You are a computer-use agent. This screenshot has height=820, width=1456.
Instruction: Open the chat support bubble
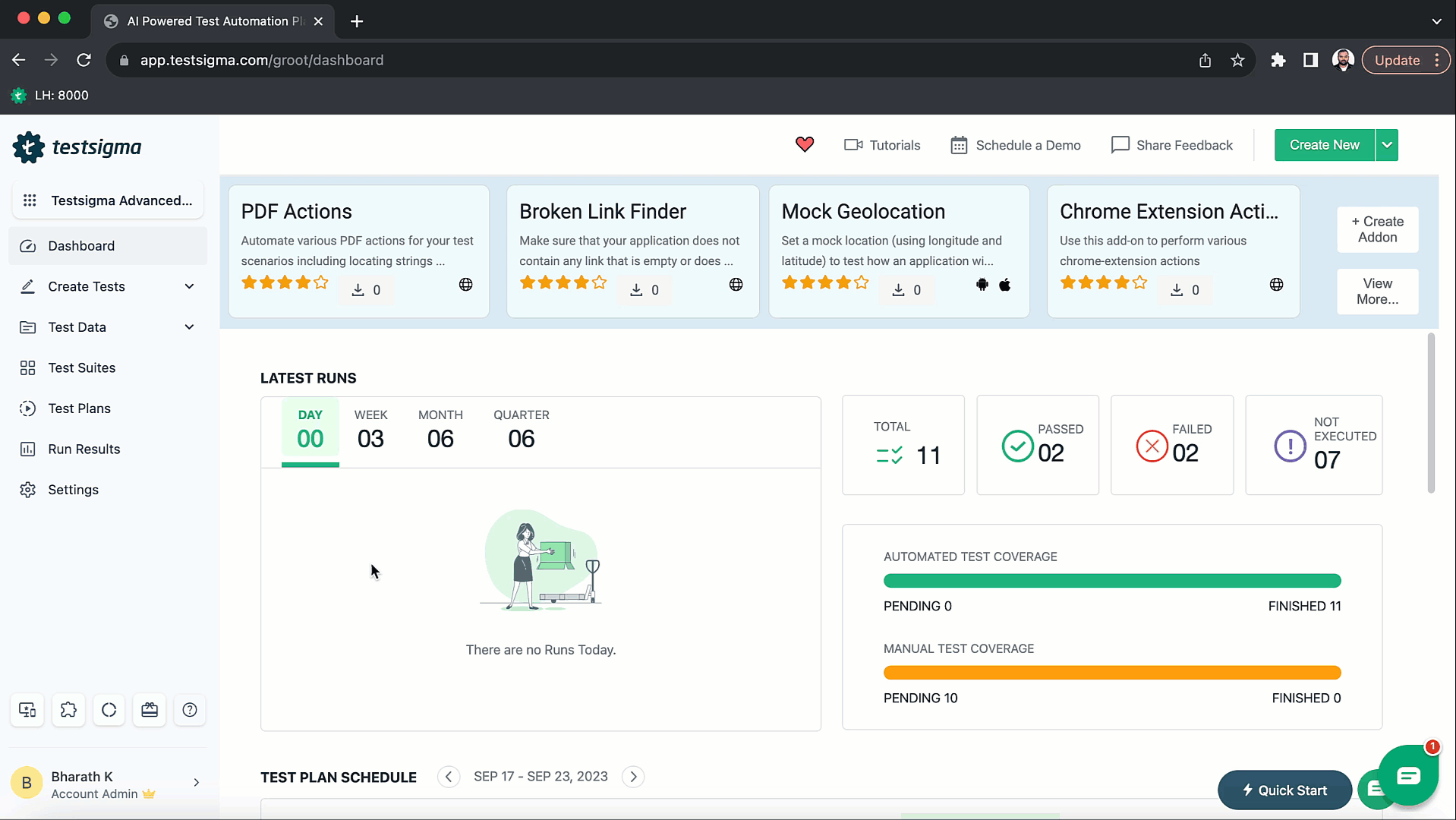point(1408,775)
